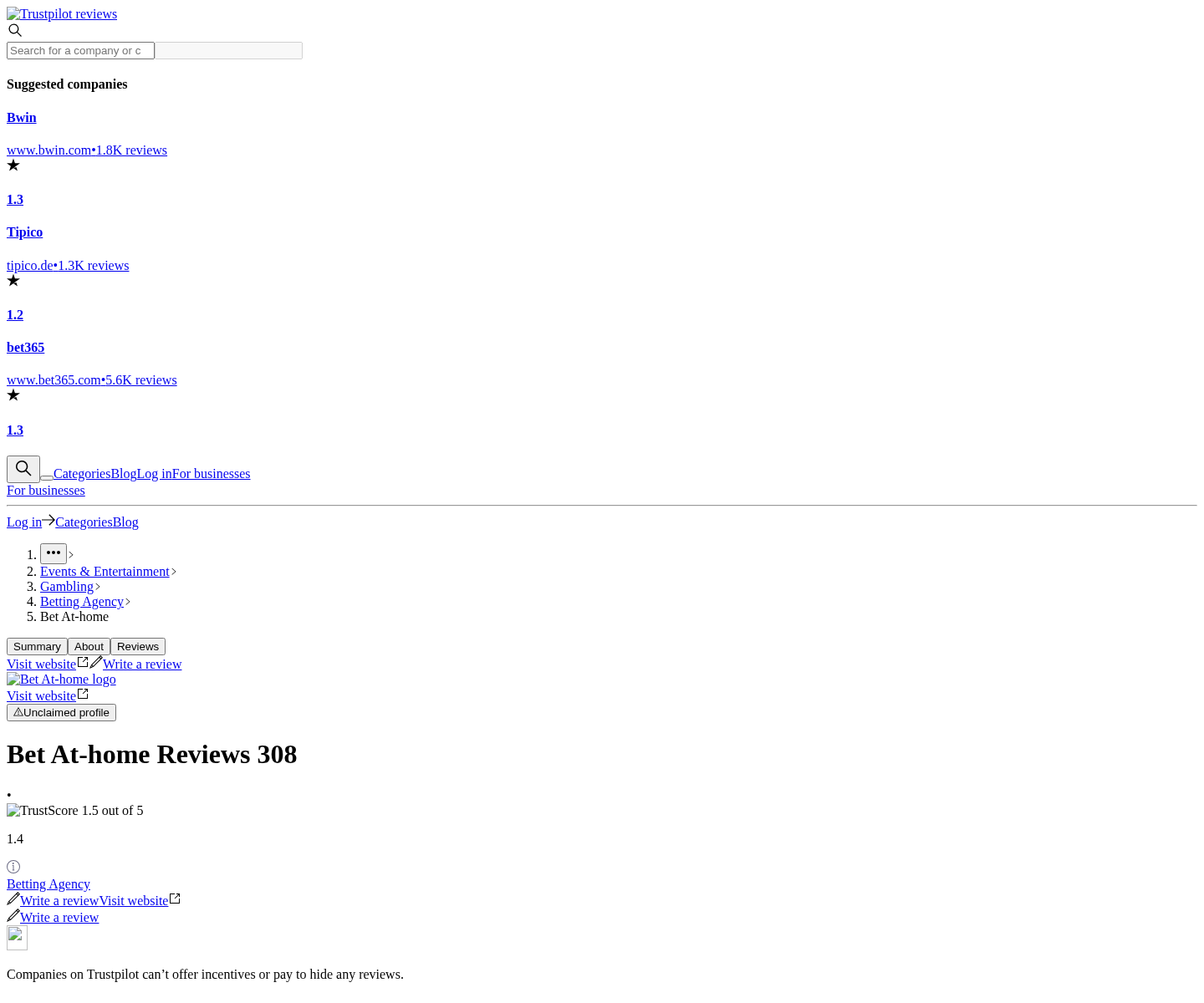Go to Betting Agency breadcrumb item
This screenshot has width=1204, height=1003.
coord(82,602)
